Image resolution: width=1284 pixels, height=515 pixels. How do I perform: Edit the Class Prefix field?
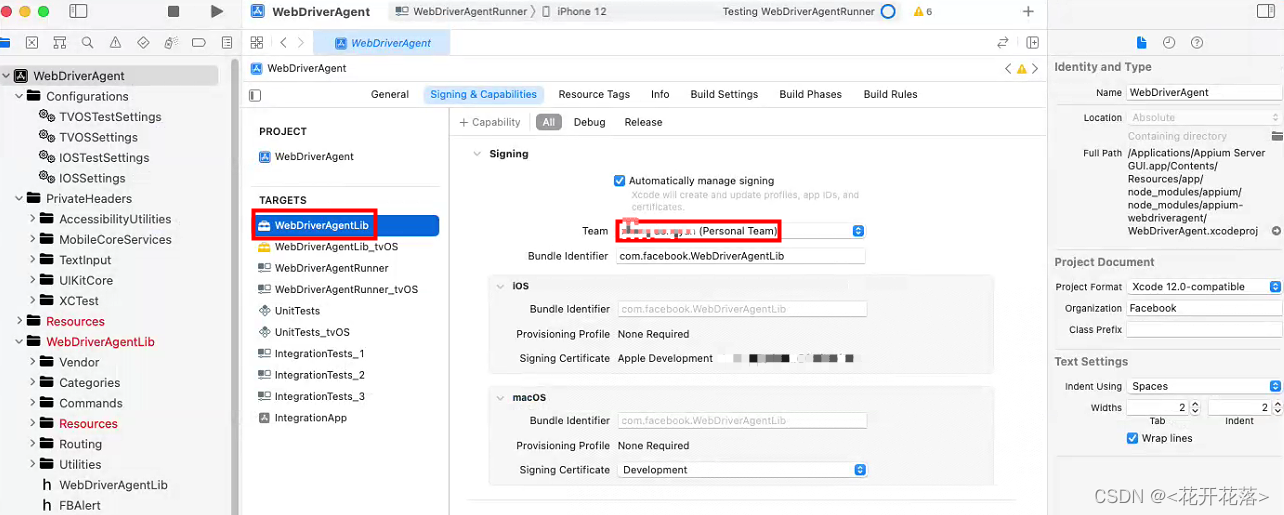coord(1204,329)
